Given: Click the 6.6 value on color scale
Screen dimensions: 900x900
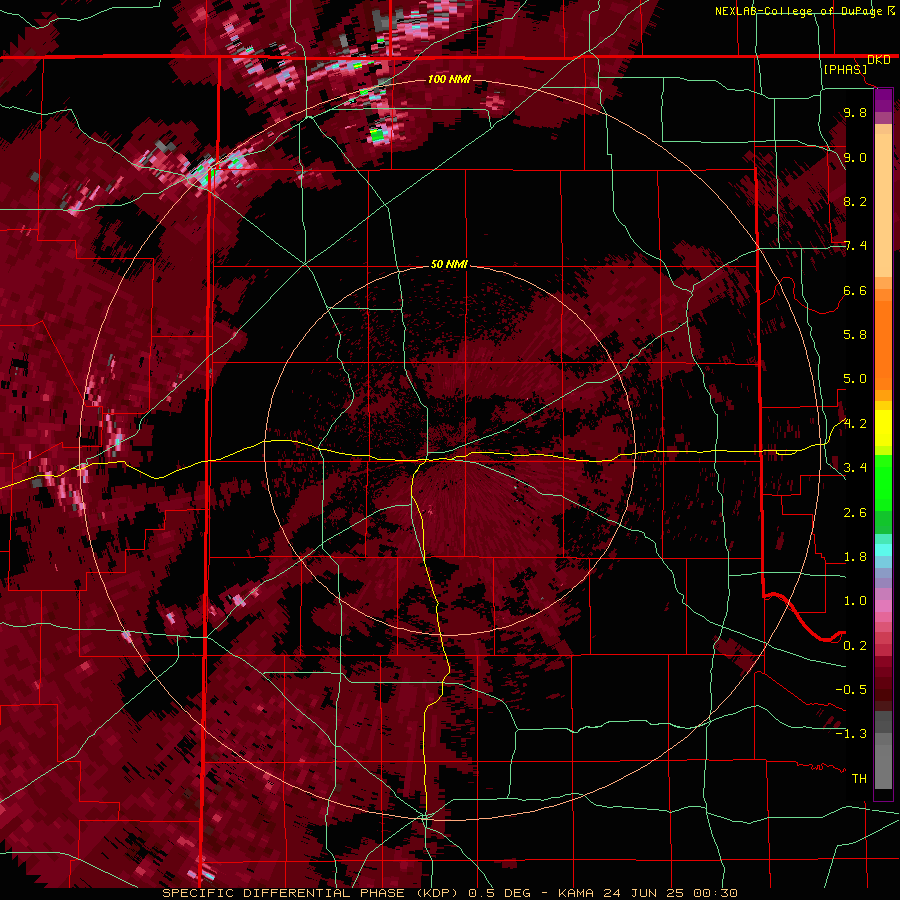Looking at the screenshot, I should click(855, 290).
